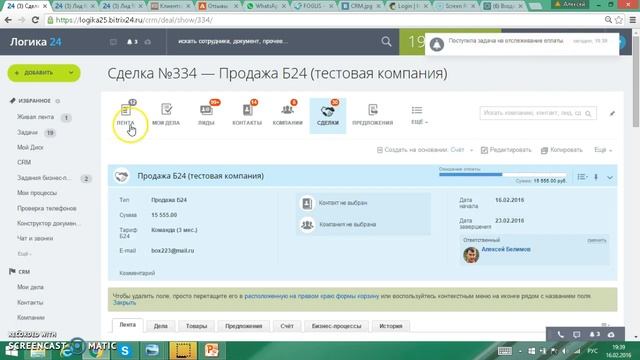The width and height of the screenshot is (640, 360).
Task: Switch to the Предложения tab below deal
Action: click(243, 326)
